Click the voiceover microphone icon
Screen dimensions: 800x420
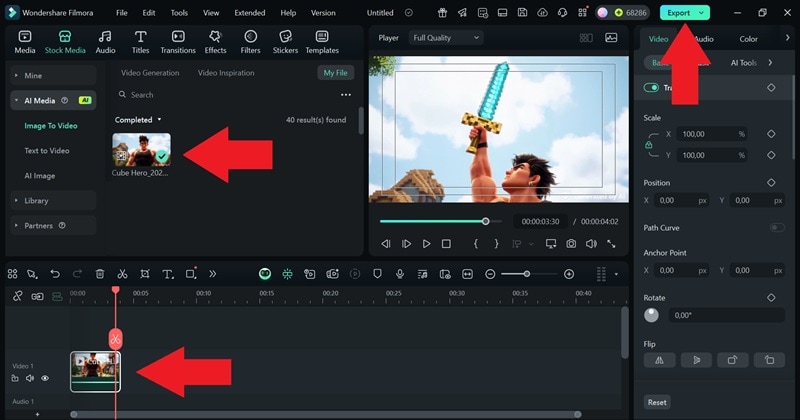400,274
